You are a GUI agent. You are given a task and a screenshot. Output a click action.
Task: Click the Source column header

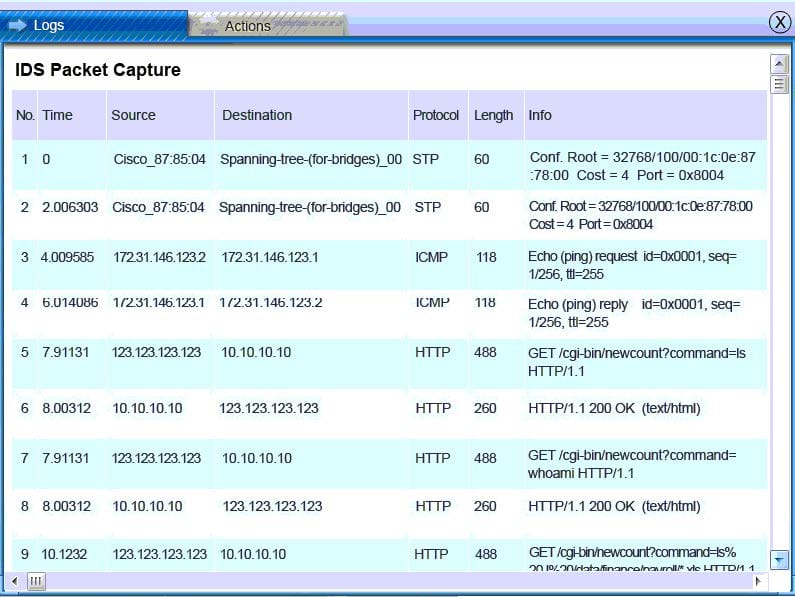point(133,115)
